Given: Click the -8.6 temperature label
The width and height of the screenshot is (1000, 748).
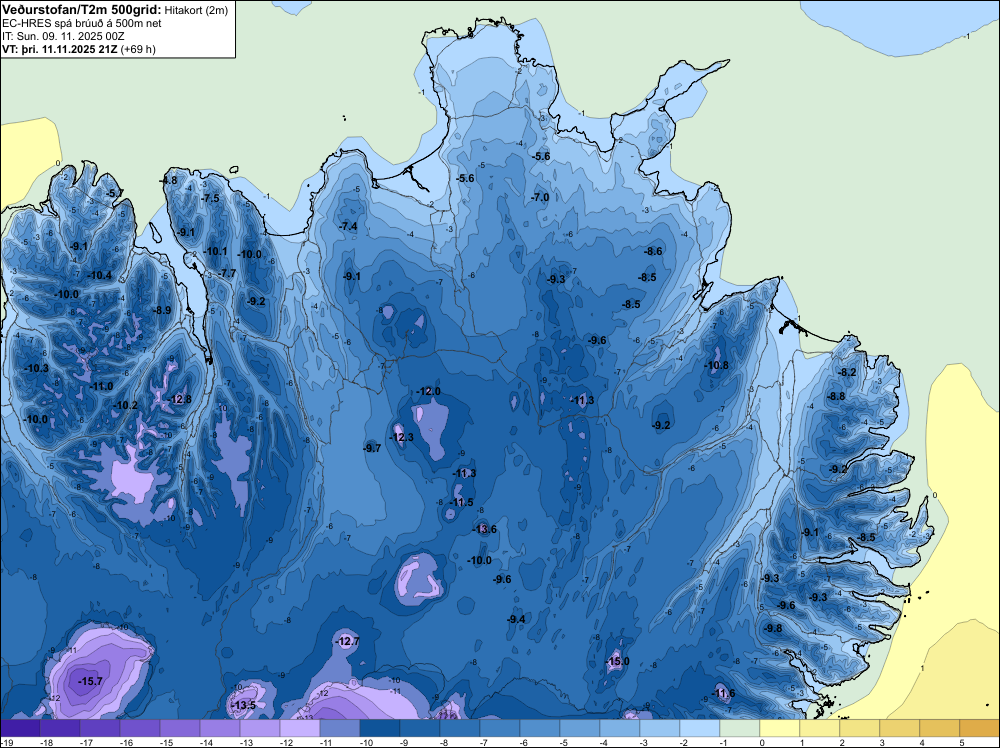Looking at the screenshot, I should coord(654,251).
